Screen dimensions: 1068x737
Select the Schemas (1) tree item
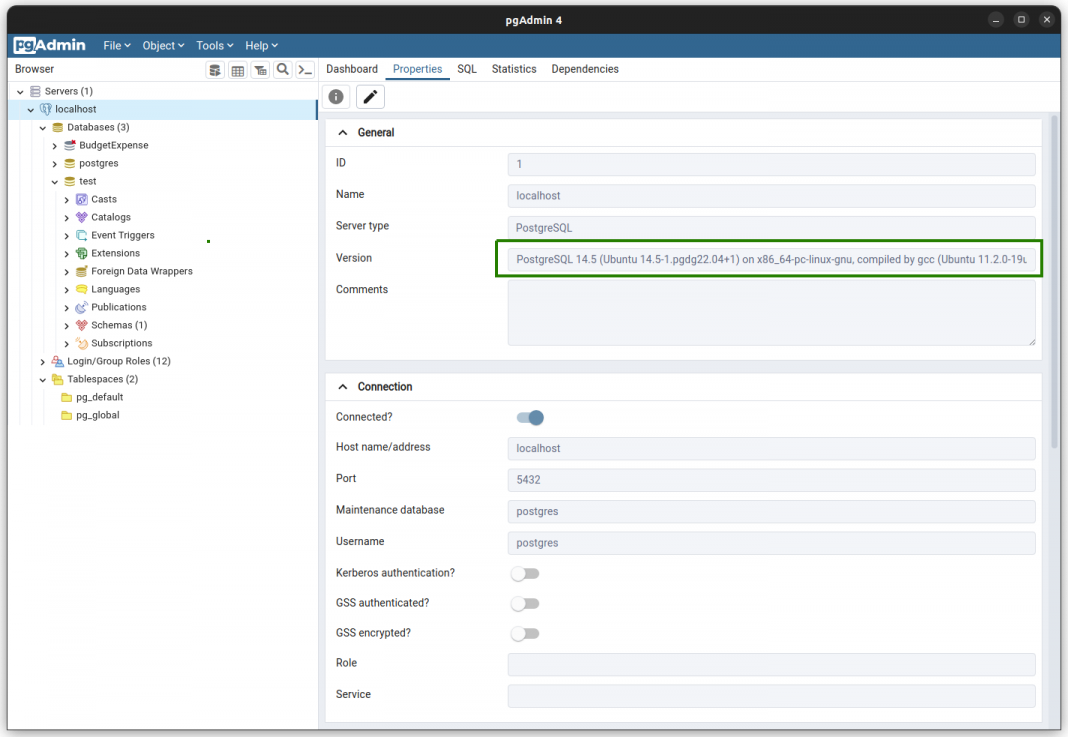point(118,325)
